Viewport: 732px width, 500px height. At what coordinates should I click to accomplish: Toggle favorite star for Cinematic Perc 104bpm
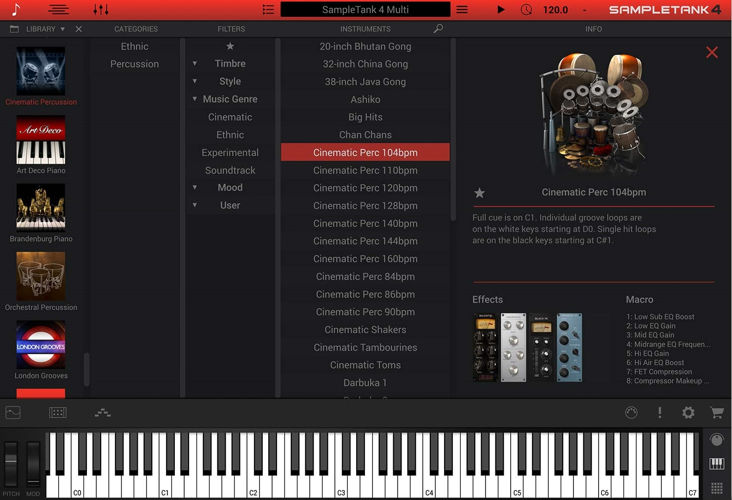point(479,192)
